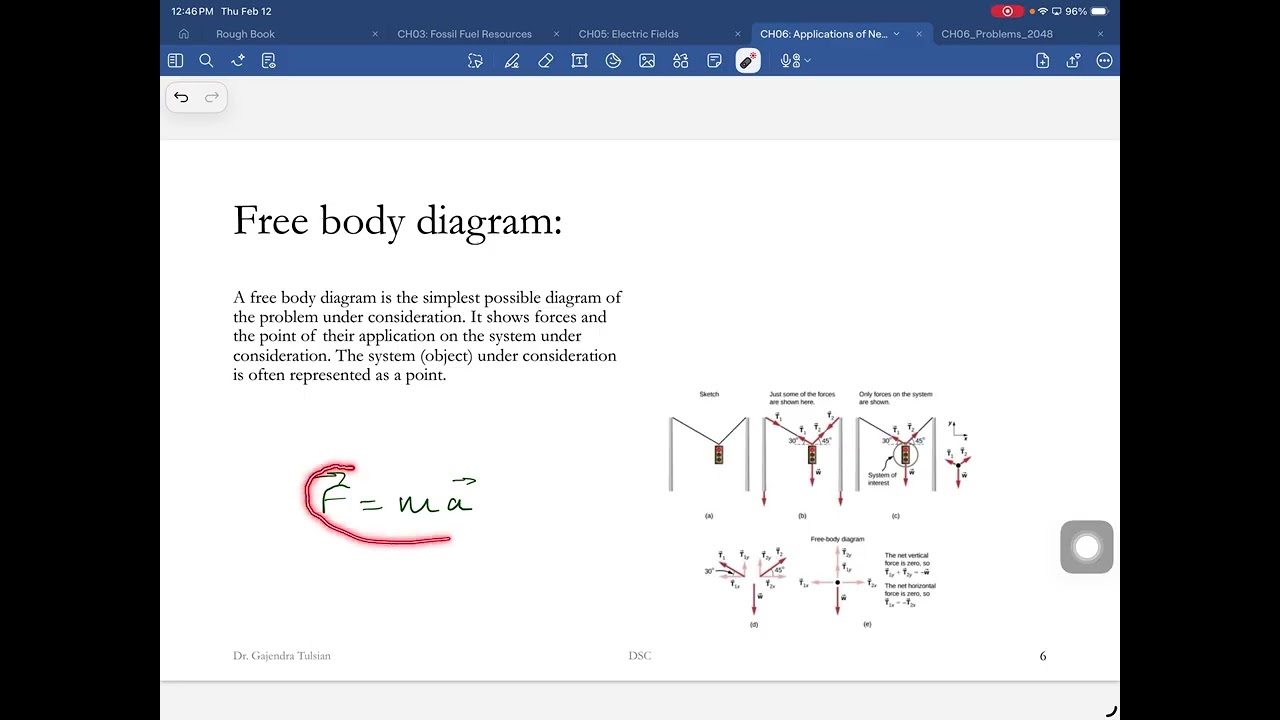The image size is (1280, 720).
Task: Close the Rough Book tab
Action: pyautogui.click(x=375, y=34)
